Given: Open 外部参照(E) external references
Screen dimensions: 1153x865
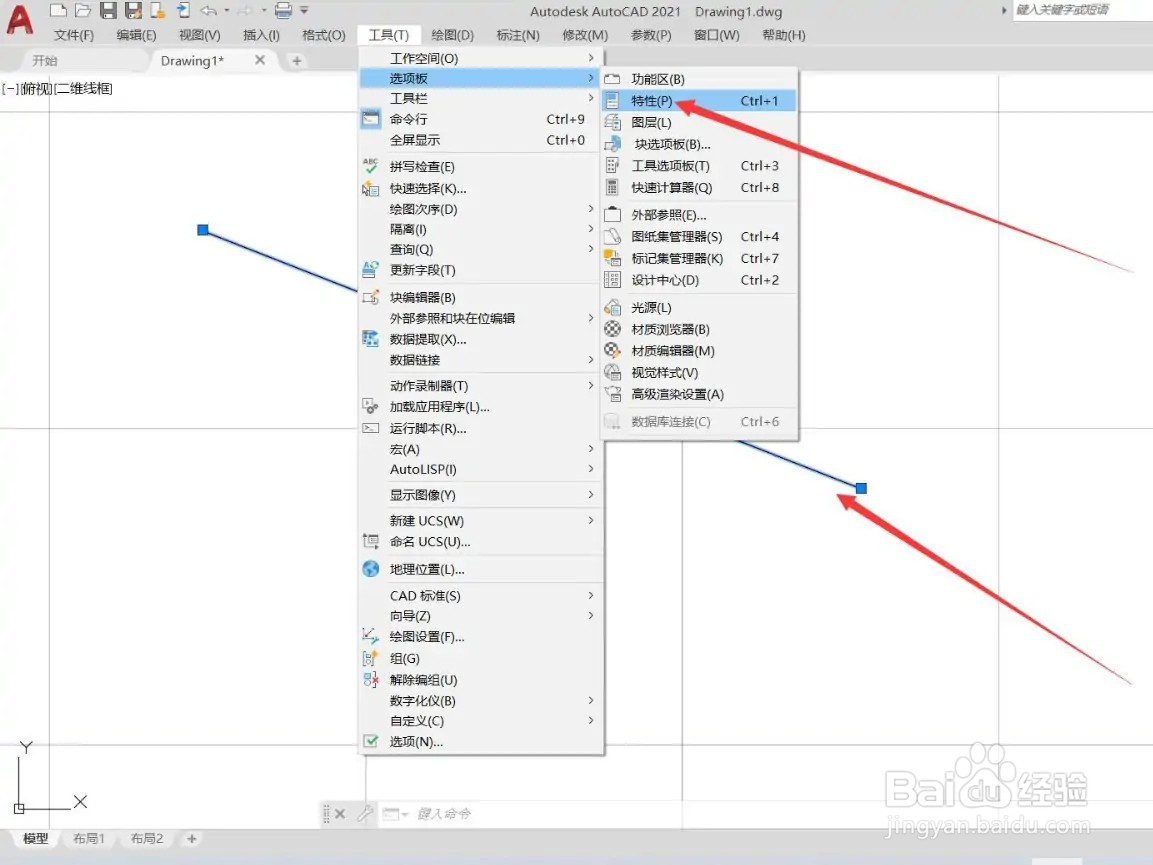Looking at the screenshot, I should click(x=699, y=215).
